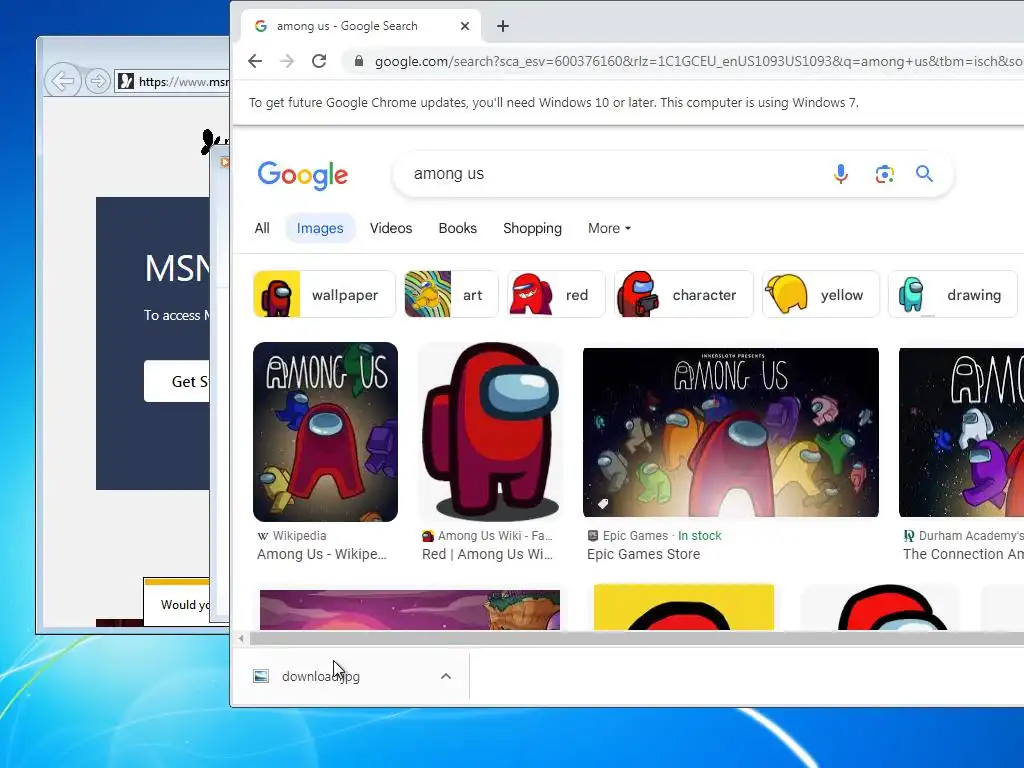Open the Among Us - Wikipedia link
Image resolution: width=1024 pixels, height=768 pixels.
point(322,554)
